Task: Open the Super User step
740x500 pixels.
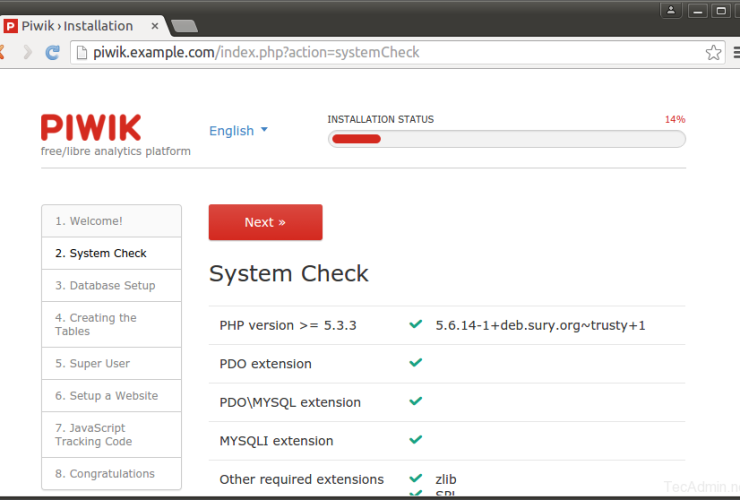Action: [111, 364]
